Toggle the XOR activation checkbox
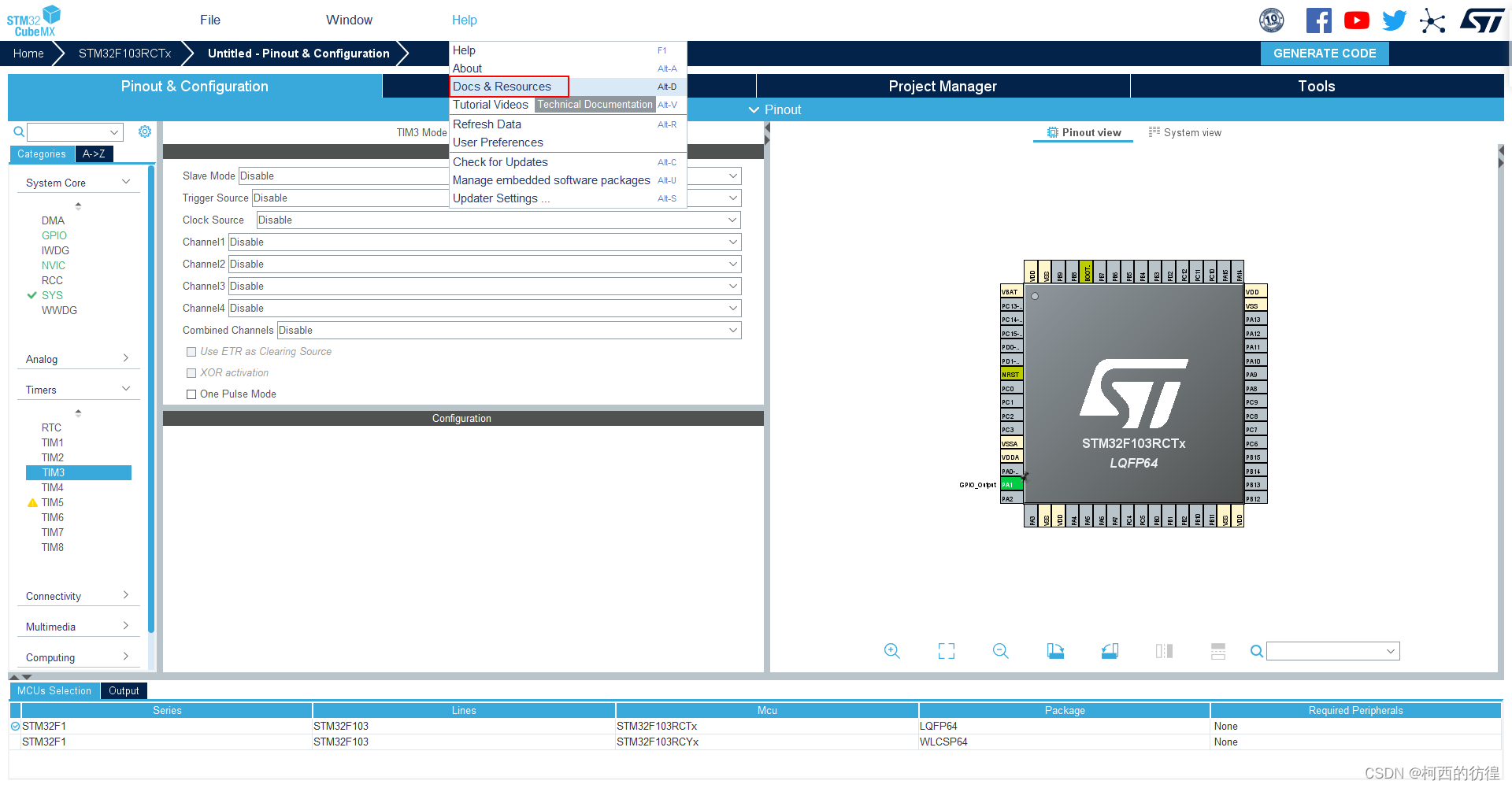 point(191,373)
